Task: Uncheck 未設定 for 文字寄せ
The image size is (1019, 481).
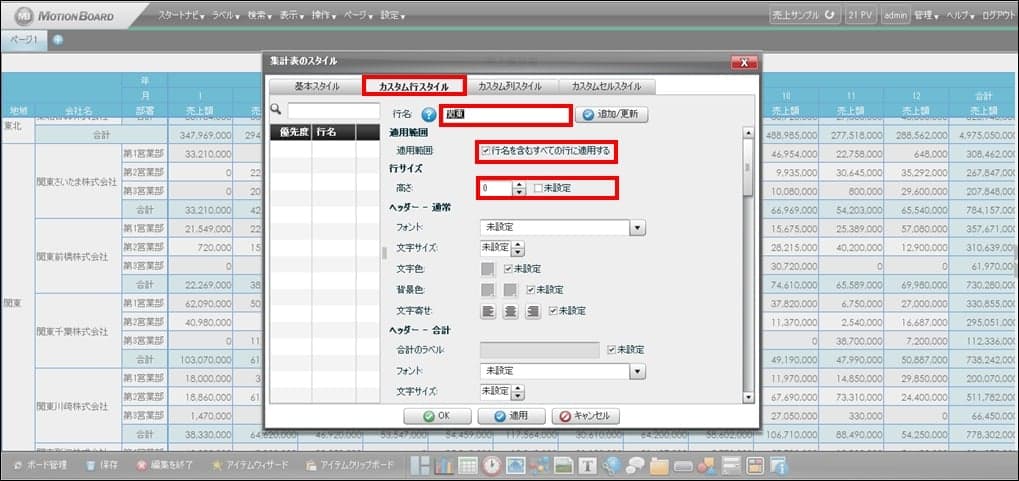Action: [553, 311]
